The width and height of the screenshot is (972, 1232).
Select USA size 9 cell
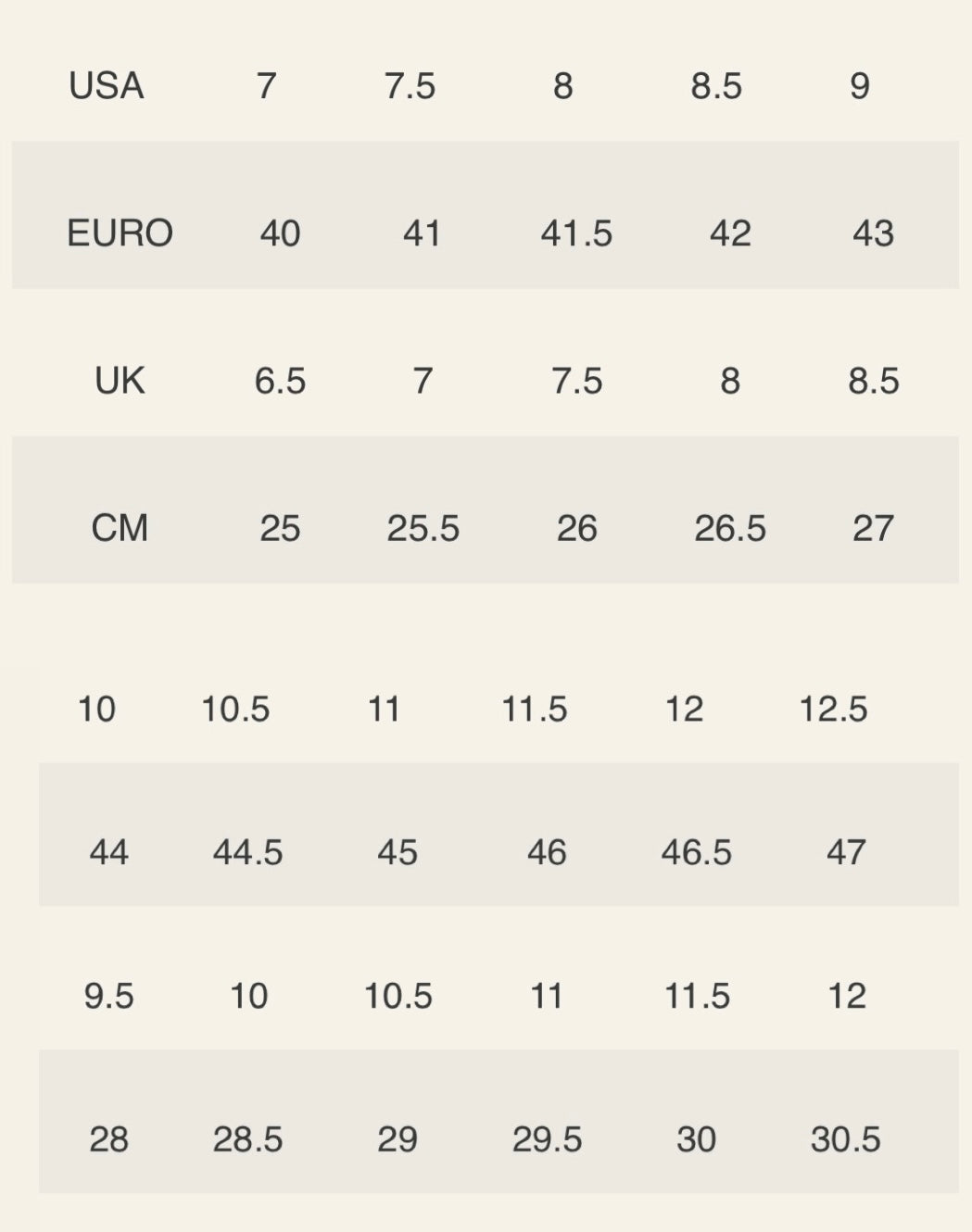click(860, 86)
